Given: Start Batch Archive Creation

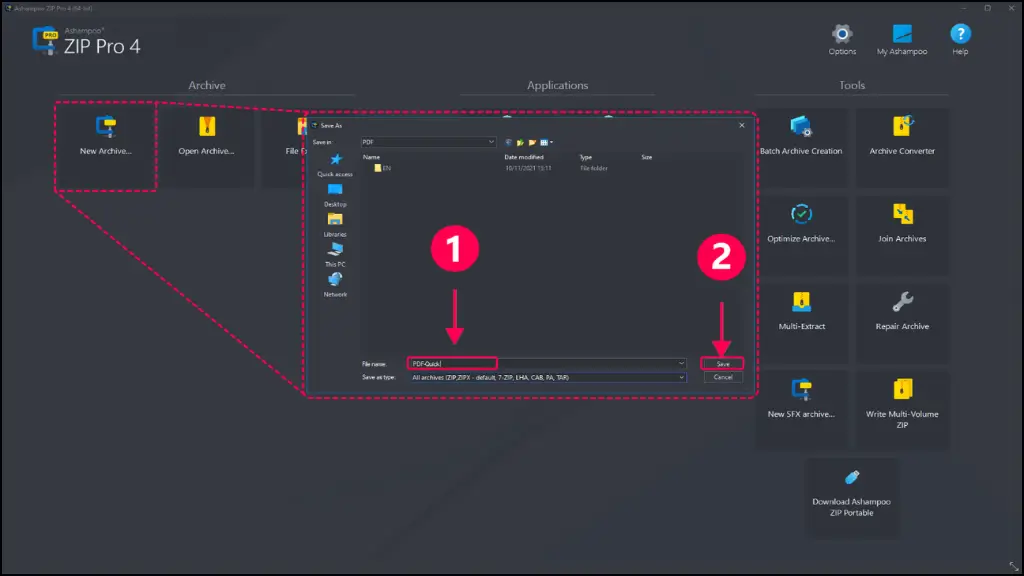Looking at the screenshot, I should (x=801, y=136).
